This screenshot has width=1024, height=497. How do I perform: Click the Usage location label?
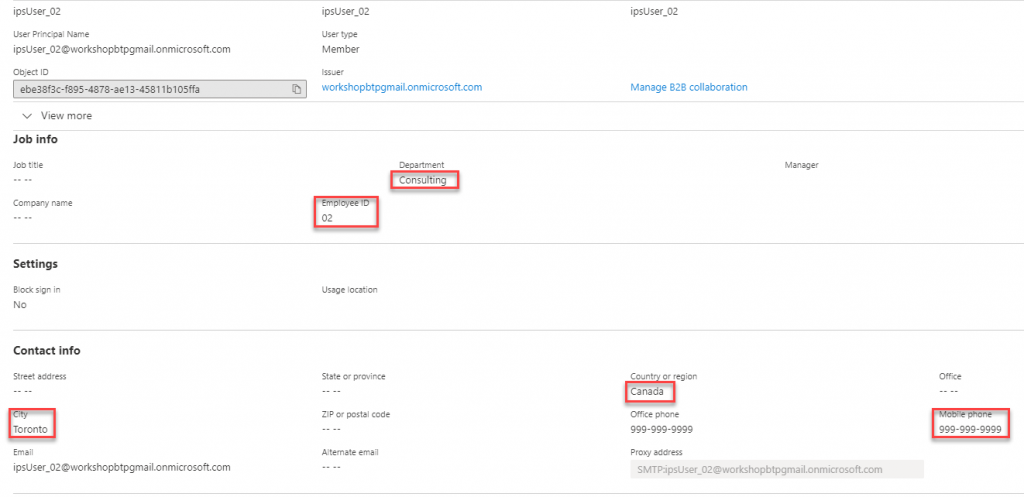tap(349, 289)
